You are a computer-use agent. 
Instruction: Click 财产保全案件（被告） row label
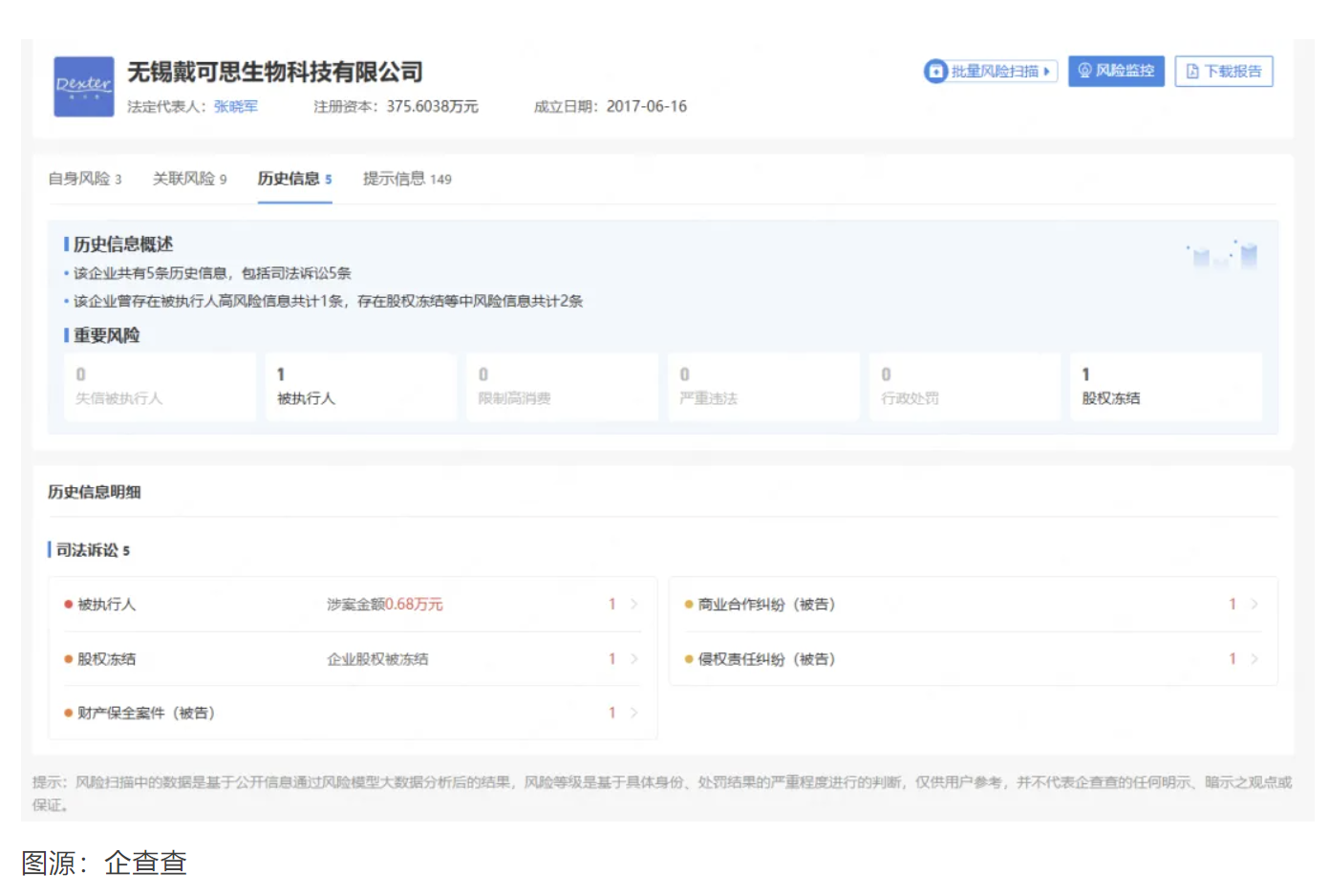click(146, 713)
